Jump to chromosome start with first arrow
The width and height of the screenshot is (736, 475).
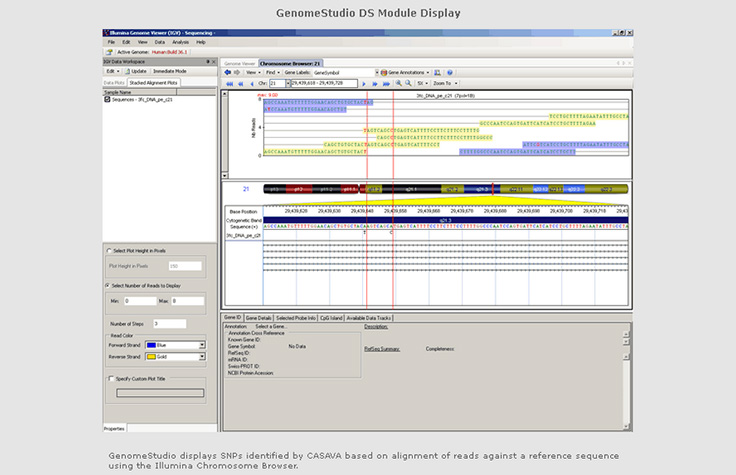[229, 83]
